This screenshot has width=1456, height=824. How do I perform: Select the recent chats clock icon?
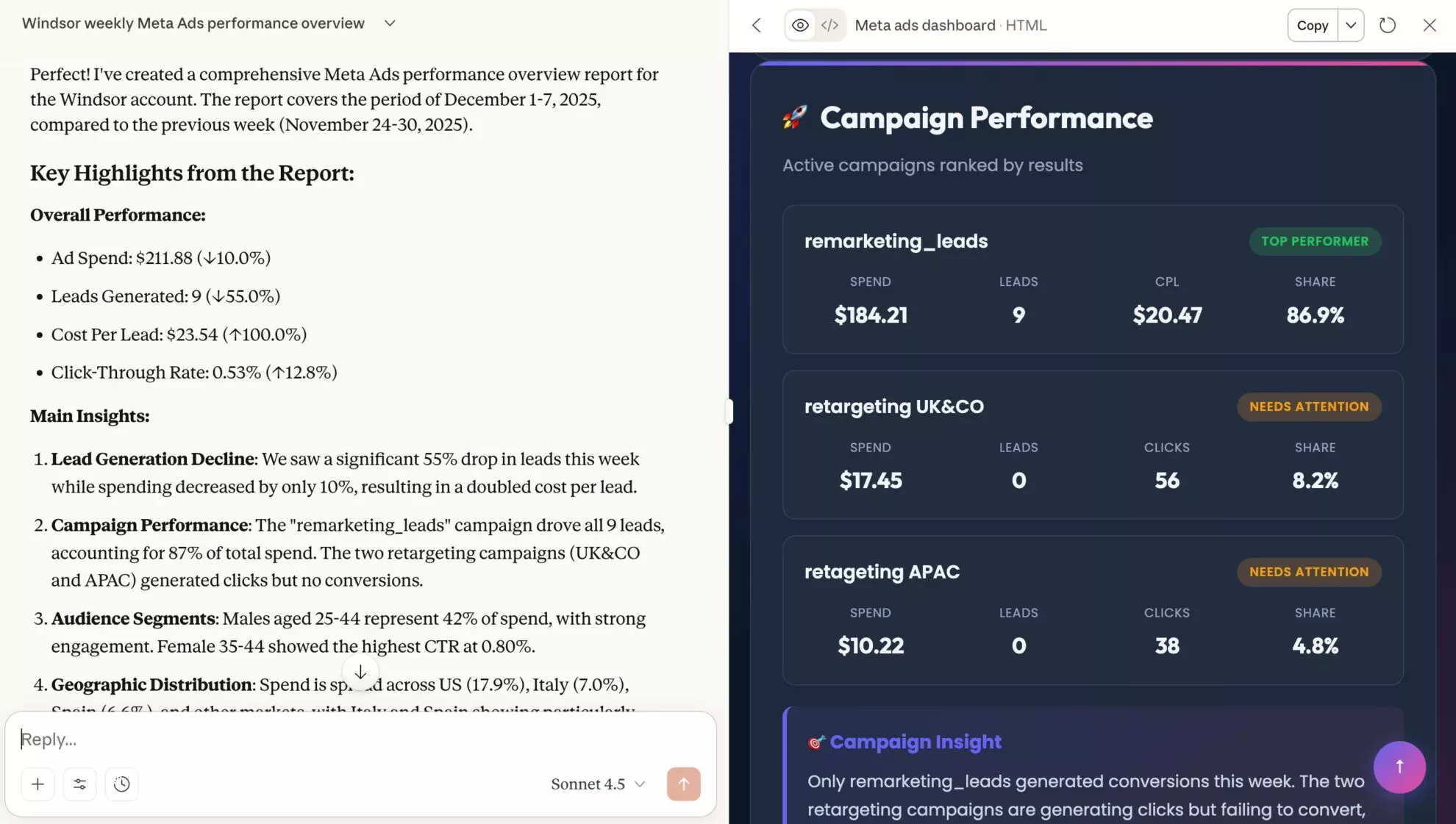[x=121, y=784]
